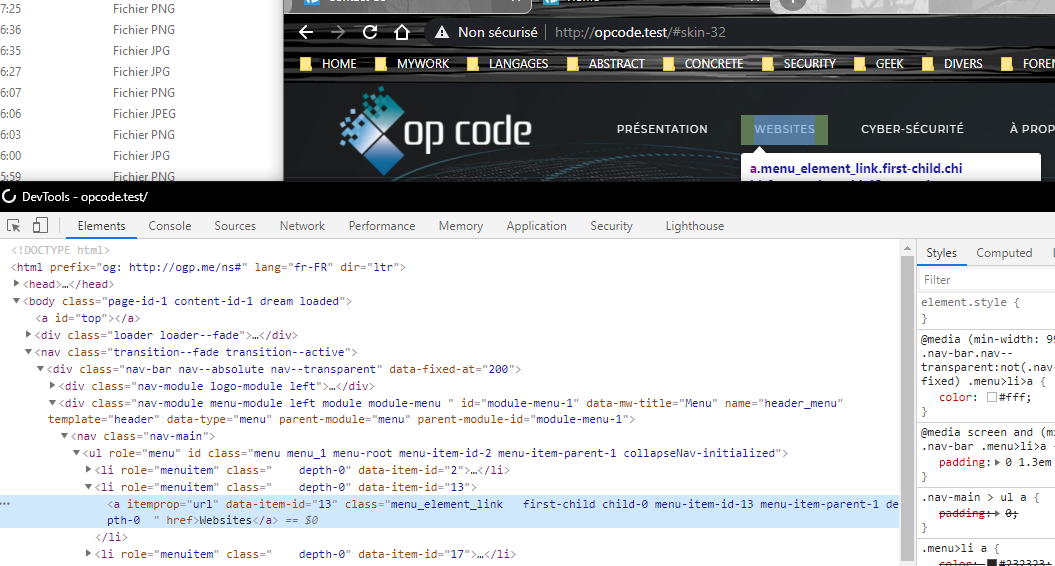This screenshot has width=1055, height=566.
Task: Expand the head element node
Action: (17, 284)
